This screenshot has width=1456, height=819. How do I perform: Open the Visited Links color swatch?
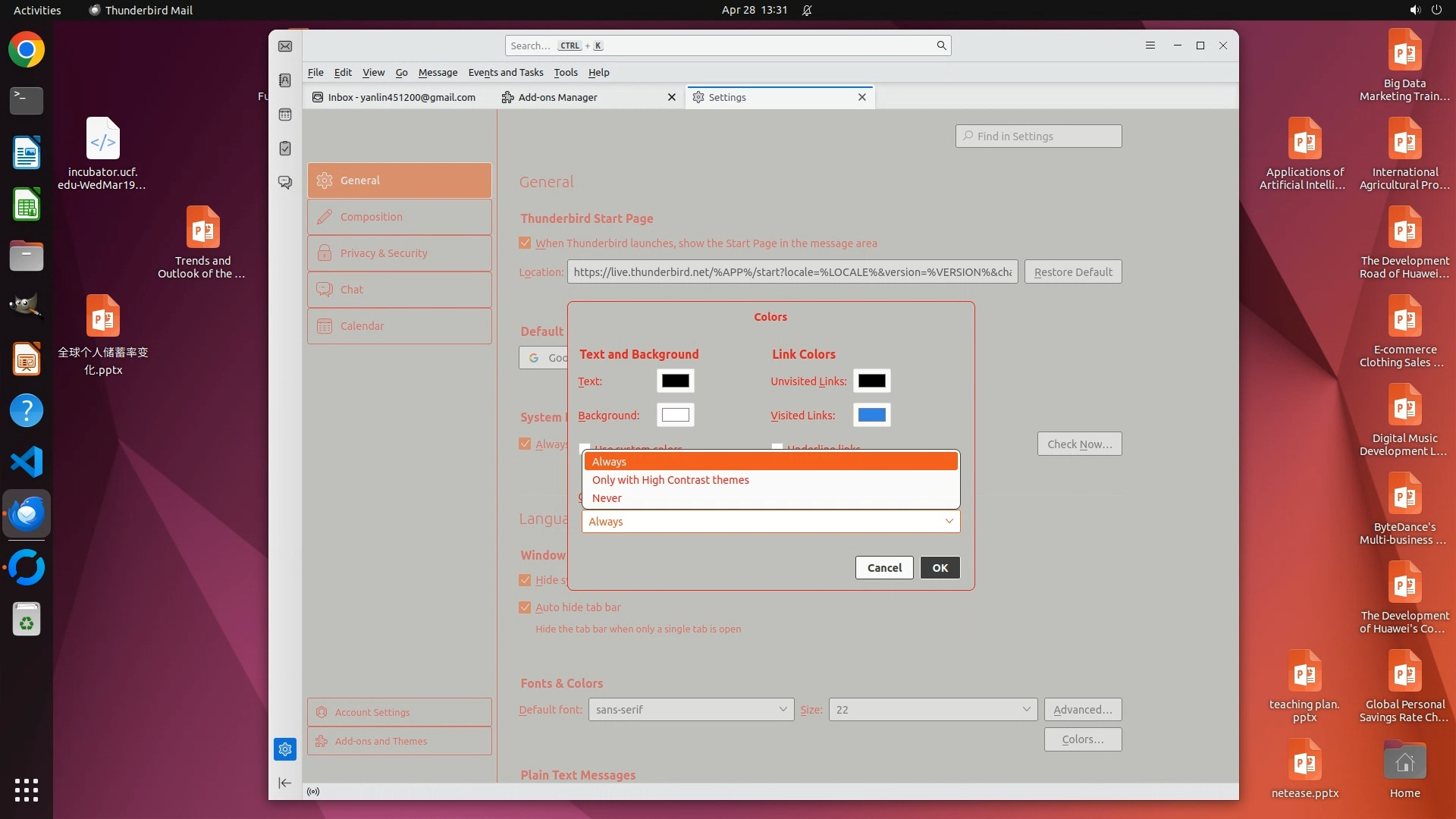(x=871, y=415)
